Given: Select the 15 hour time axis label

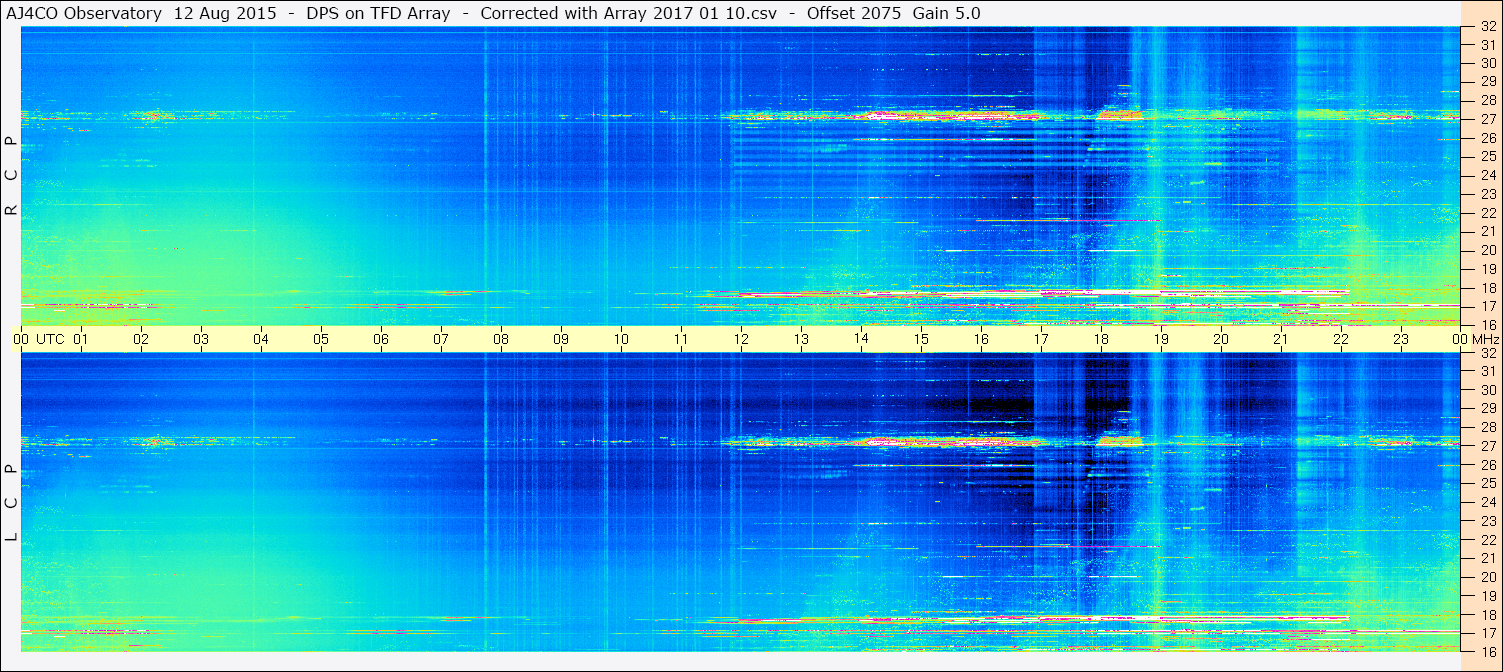Looking at the screenshot, I should click(921, 339).
